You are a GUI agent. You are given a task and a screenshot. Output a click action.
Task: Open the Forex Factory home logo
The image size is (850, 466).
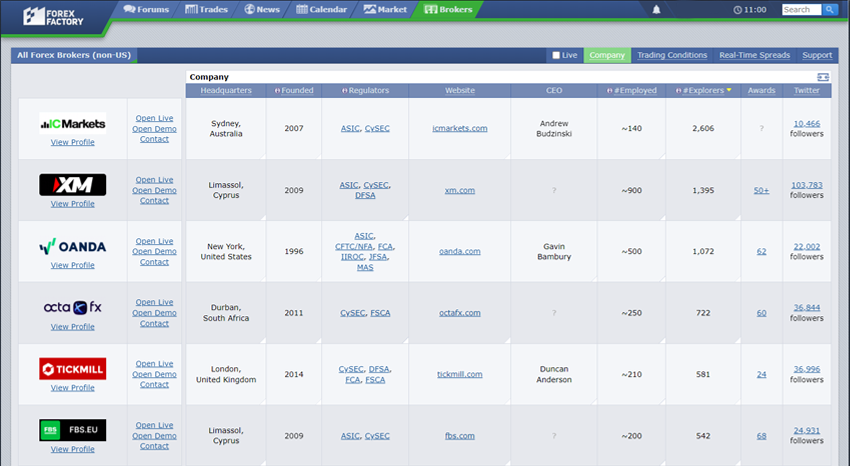53,16
